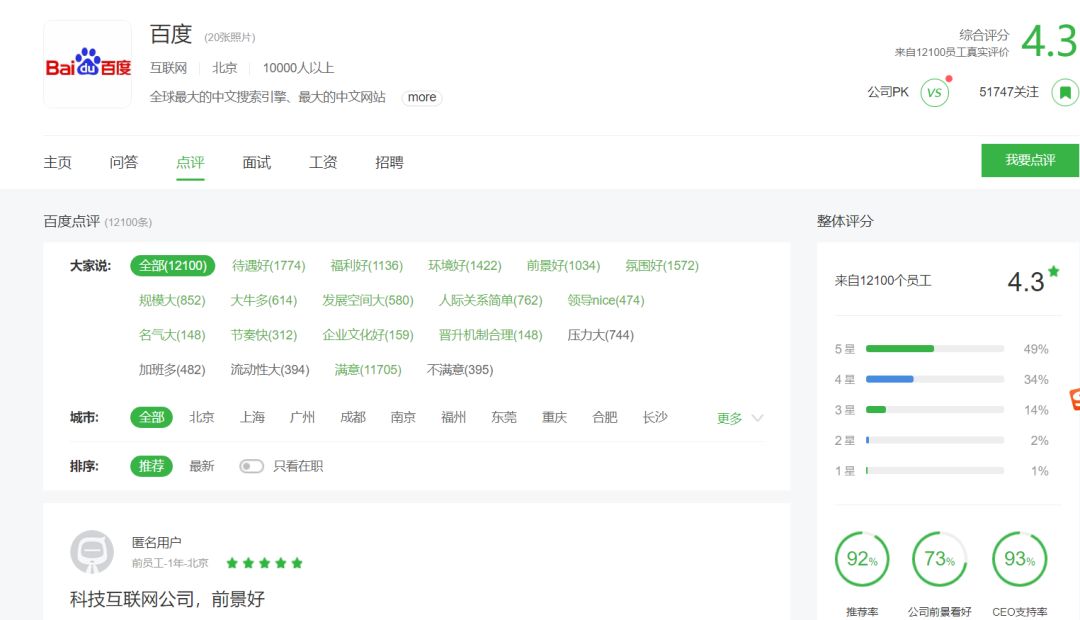This screenshot has height=620, width=1080.
Task: Select the 企业文化好(159) tag
Action: point(368,335)
